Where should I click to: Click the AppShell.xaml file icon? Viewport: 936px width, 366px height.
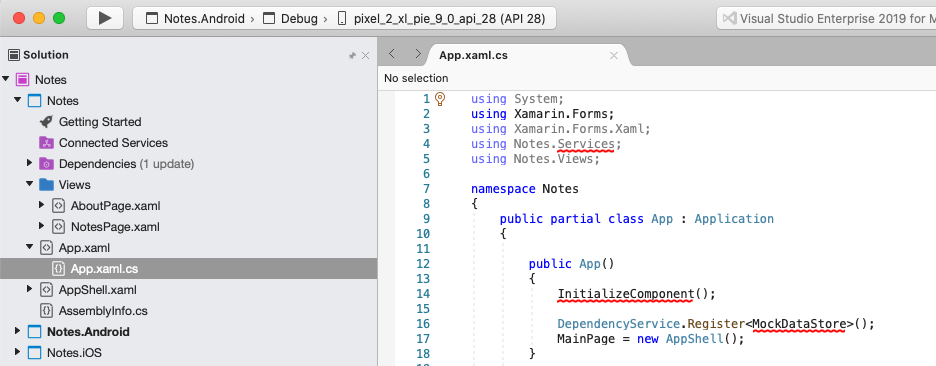pos(46,290)
